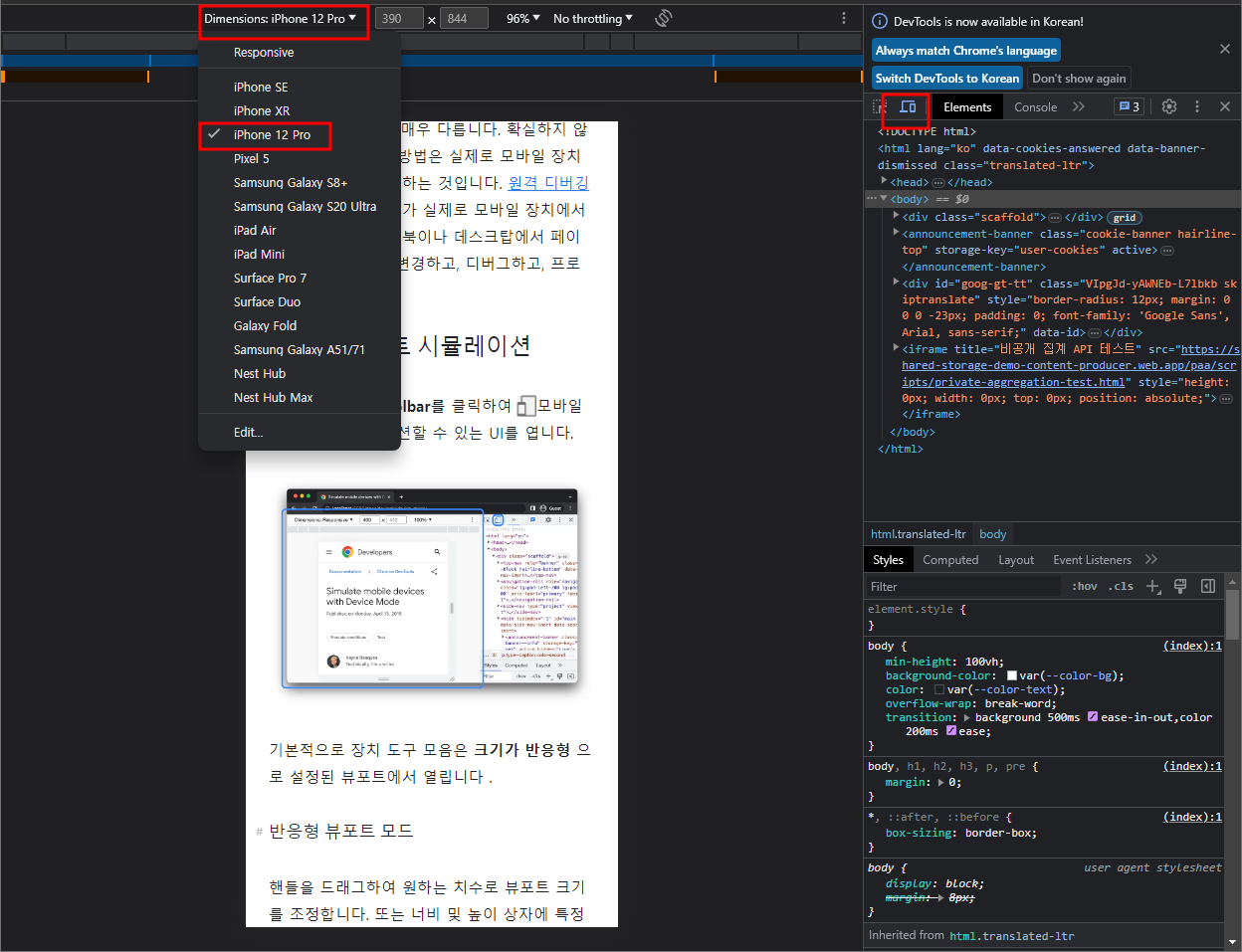This screenshot has height=952, width=1242.
Task: Select Responsive in the device list
Action: tap(300, 53)
